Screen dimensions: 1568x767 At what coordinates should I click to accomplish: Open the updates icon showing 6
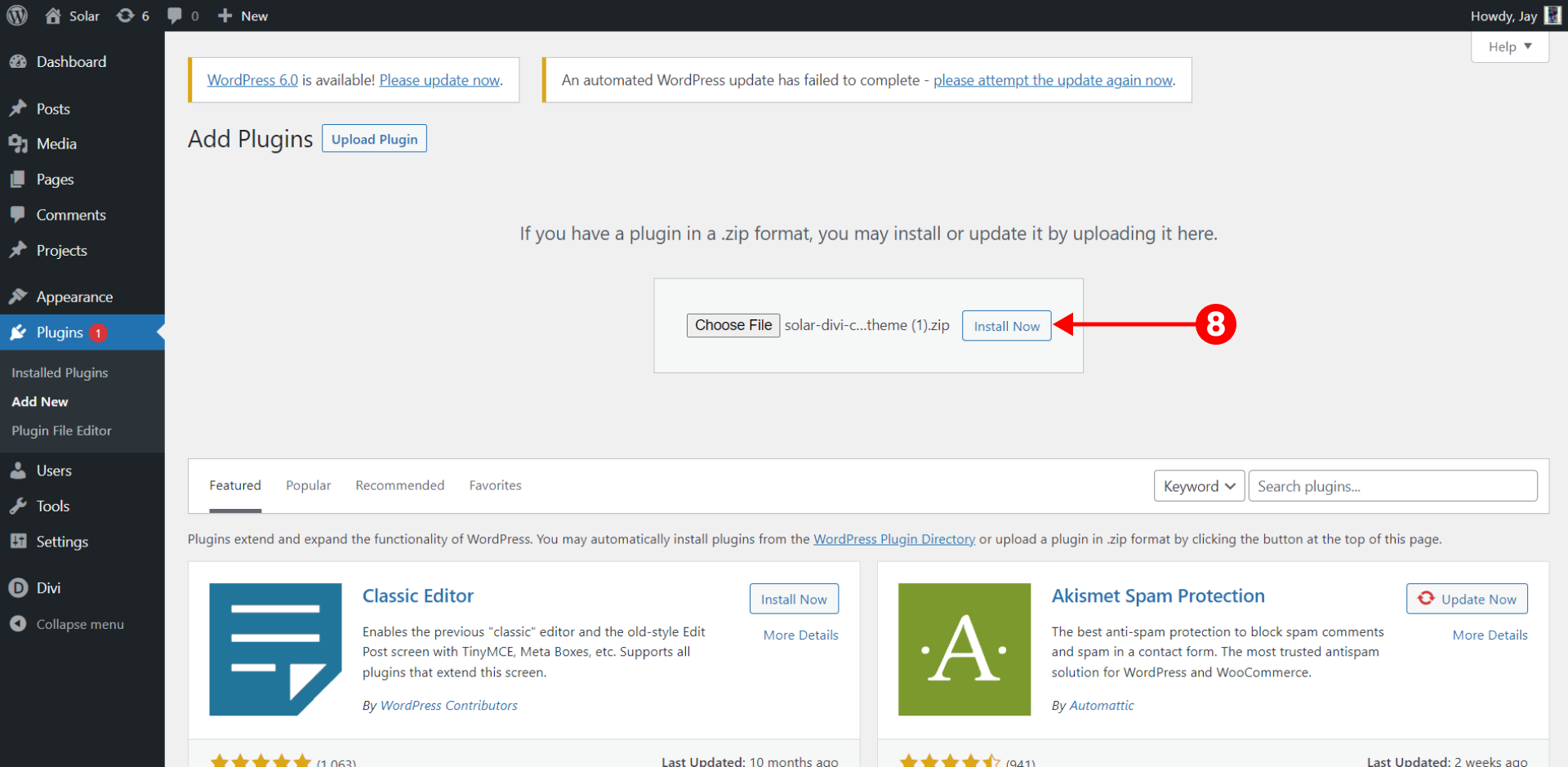(125, 16)
